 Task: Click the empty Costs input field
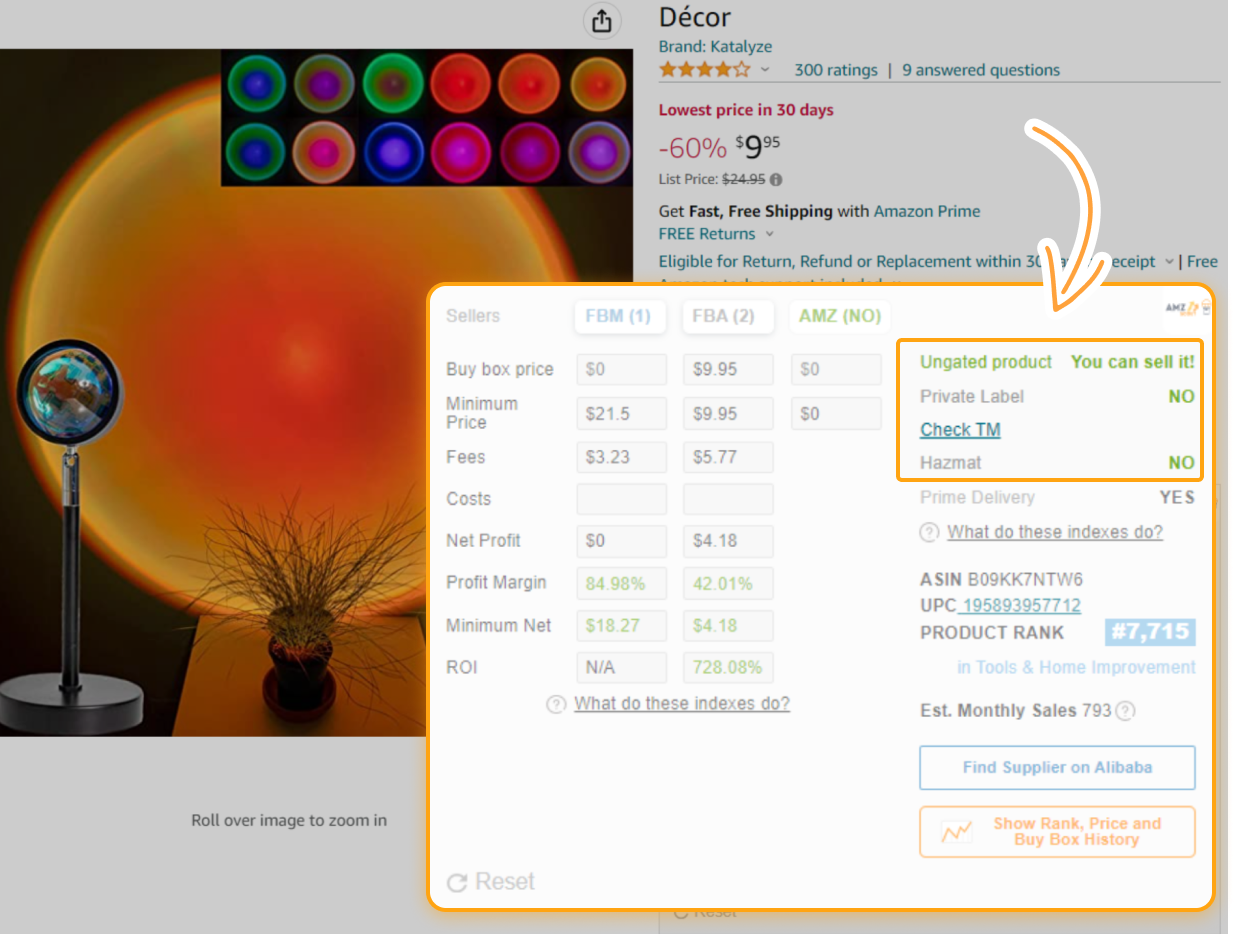pos(621,498)
